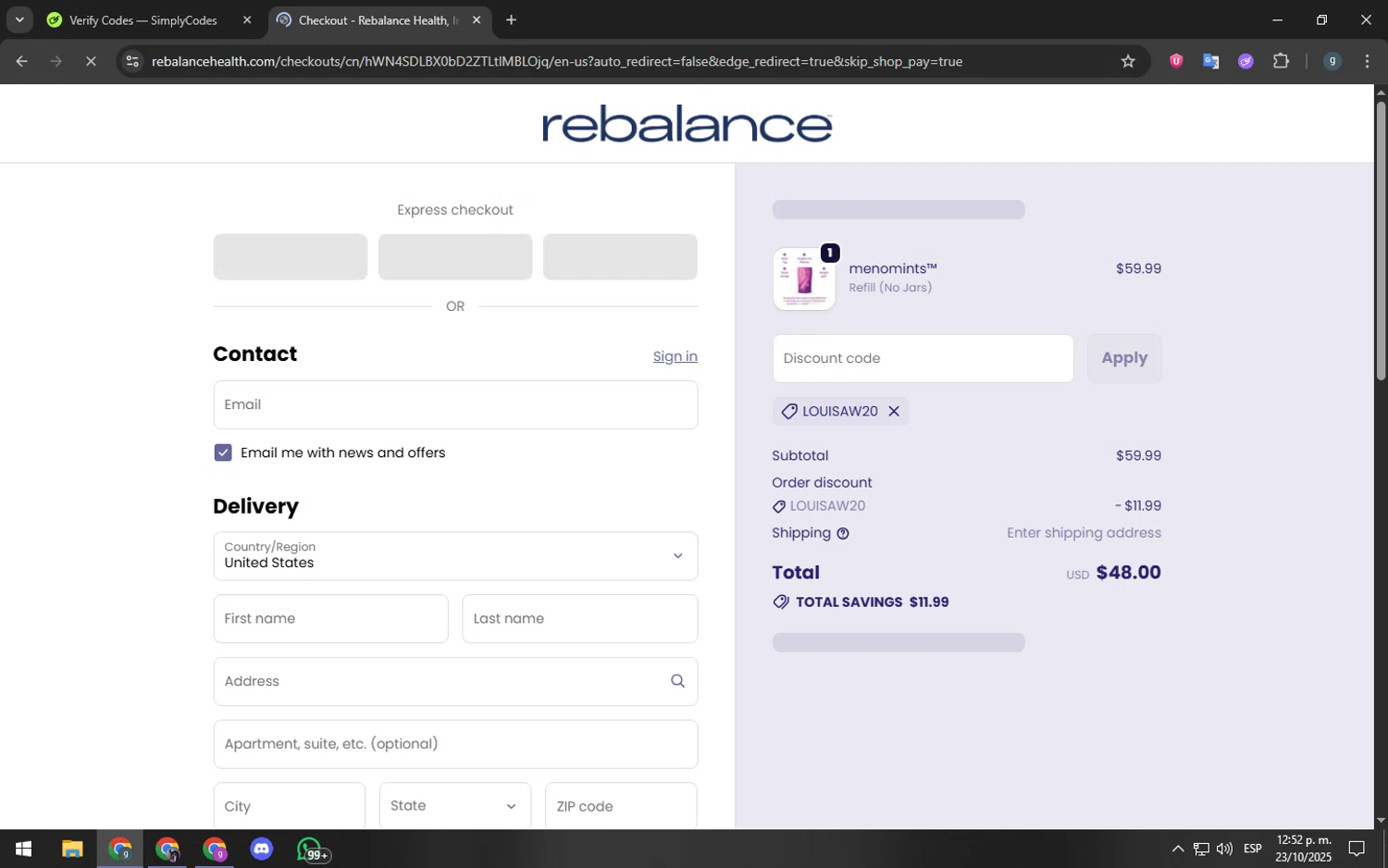Click the Chrome taskbar icon next to Discord

click(215, 849)
